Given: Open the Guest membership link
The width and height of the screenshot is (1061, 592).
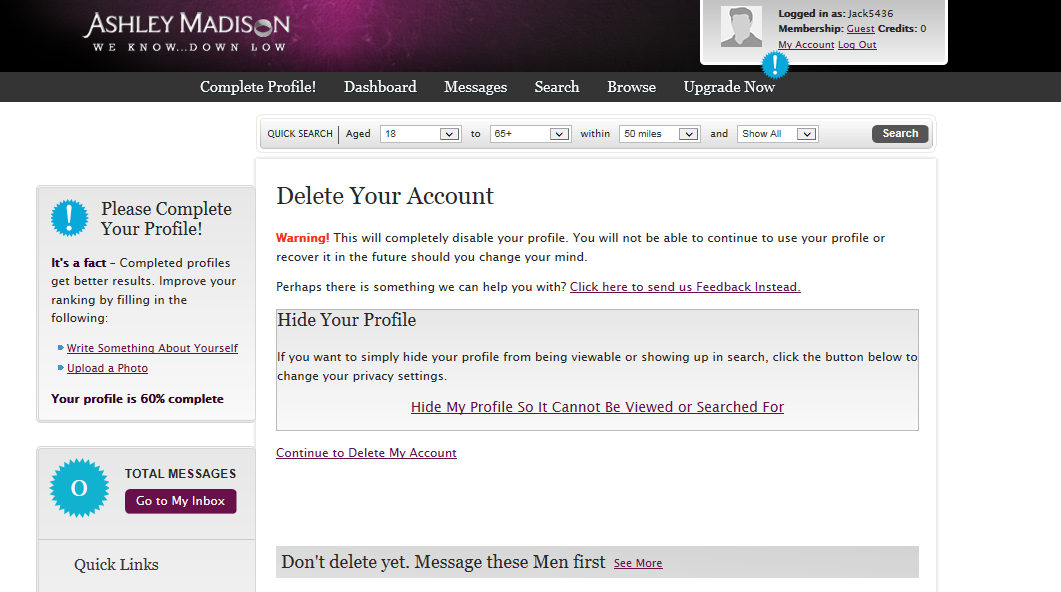Looking at the screenshot, I should tap(860, 29).
